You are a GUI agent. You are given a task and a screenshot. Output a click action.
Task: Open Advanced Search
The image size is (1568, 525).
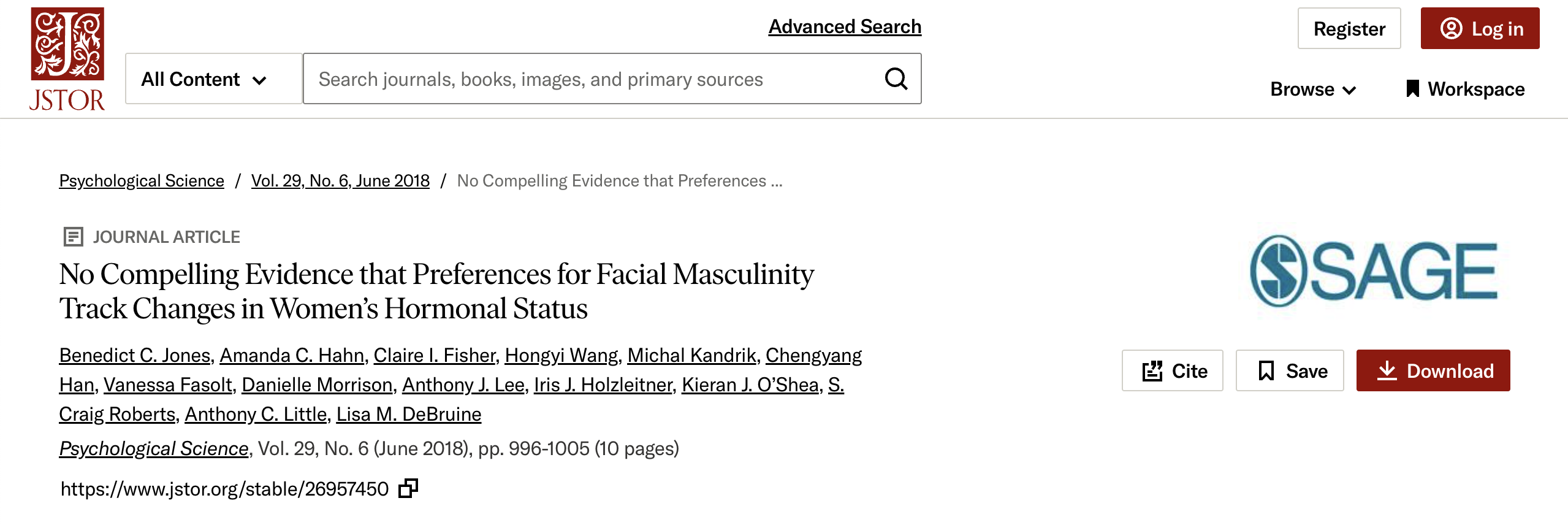point(845,26)
